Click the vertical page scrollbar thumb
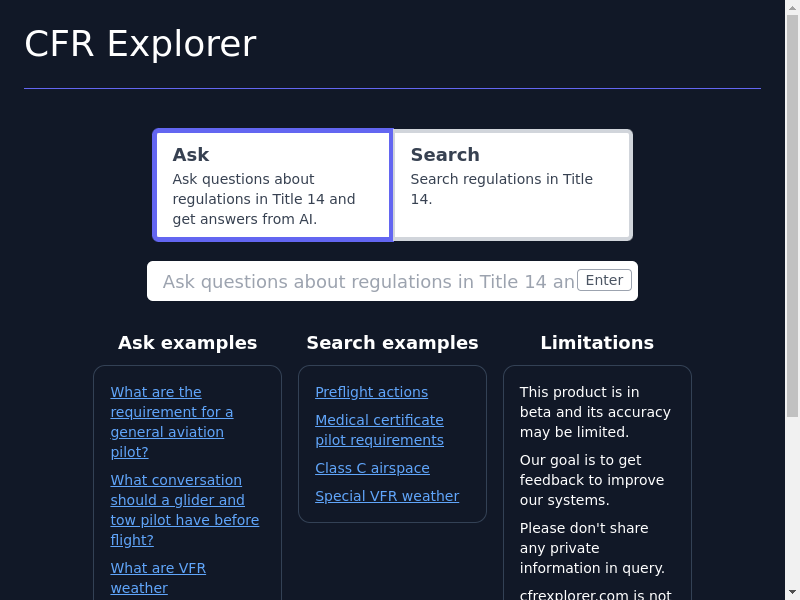800x600 pixels. [793, 210]
